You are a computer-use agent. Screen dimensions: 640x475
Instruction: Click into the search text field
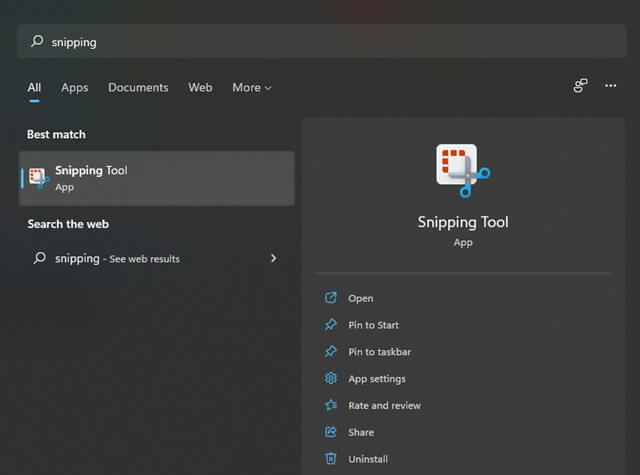(320, 42)
